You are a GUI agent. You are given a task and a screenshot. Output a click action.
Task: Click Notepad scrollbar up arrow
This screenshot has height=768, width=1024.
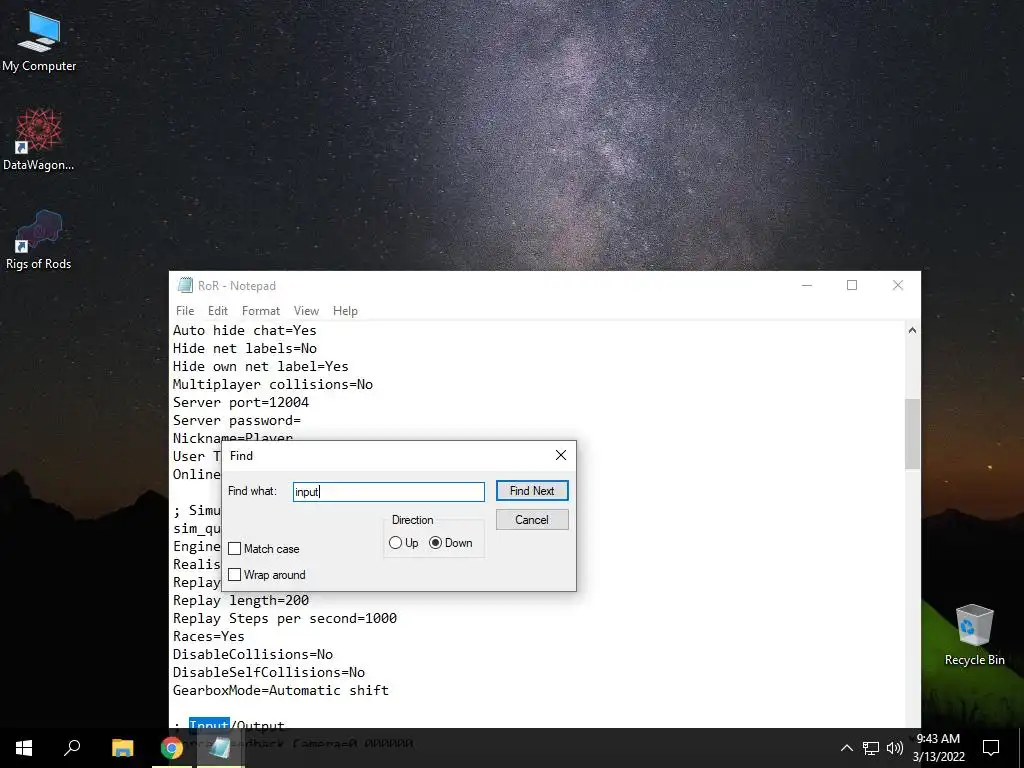click(912, 330)
